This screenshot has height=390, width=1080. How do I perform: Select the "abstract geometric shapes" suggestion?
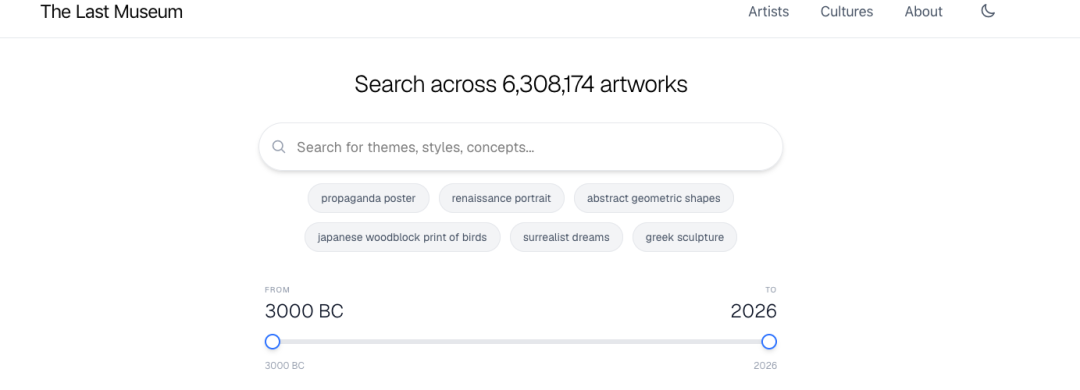654,198
